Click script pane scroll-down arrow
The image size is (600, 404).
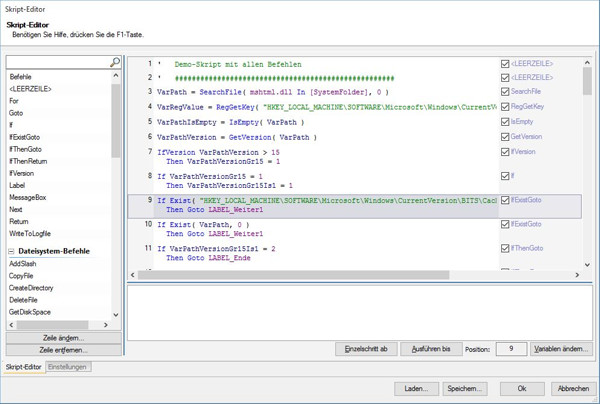[x=587, y=265]
